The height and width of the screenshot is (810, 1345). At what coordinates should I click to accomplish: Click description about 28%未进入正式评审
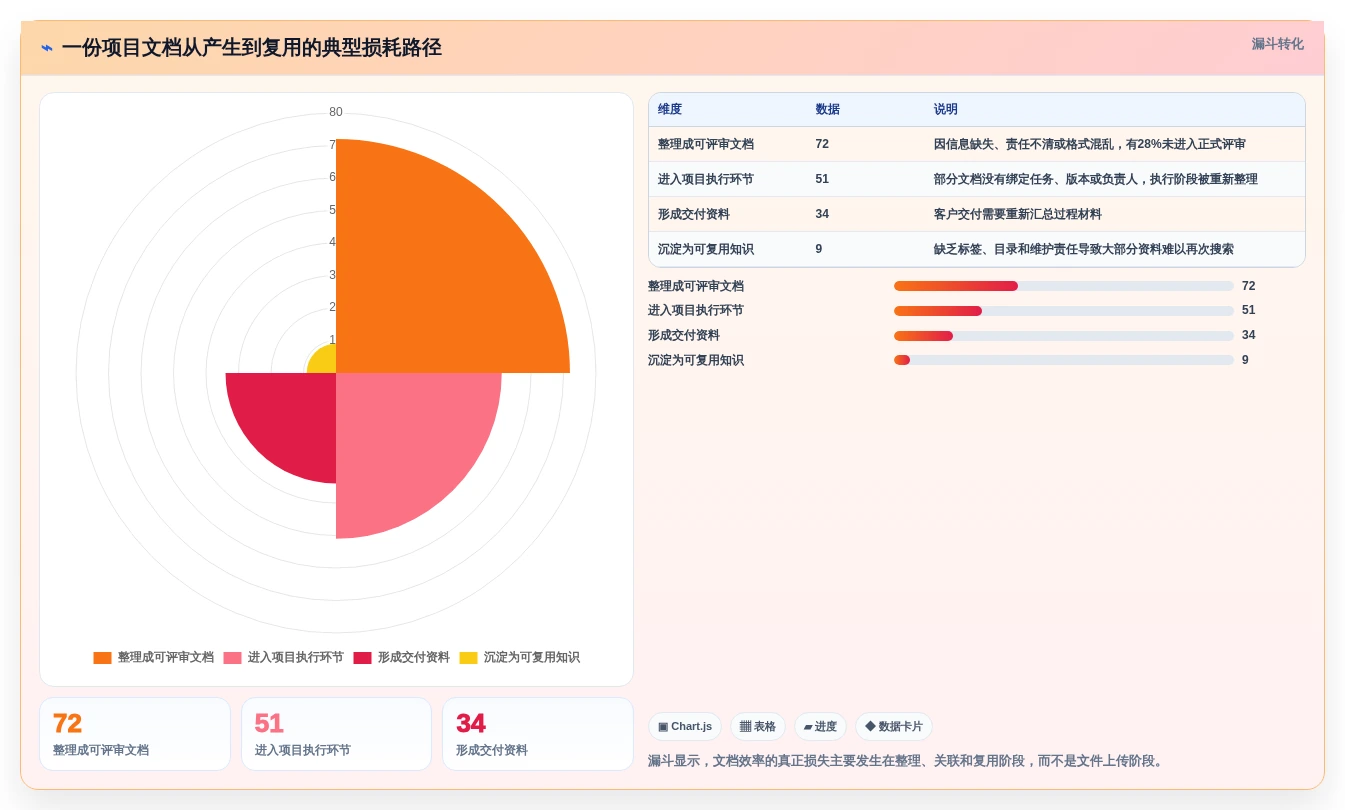click(x=1090, y=144)
